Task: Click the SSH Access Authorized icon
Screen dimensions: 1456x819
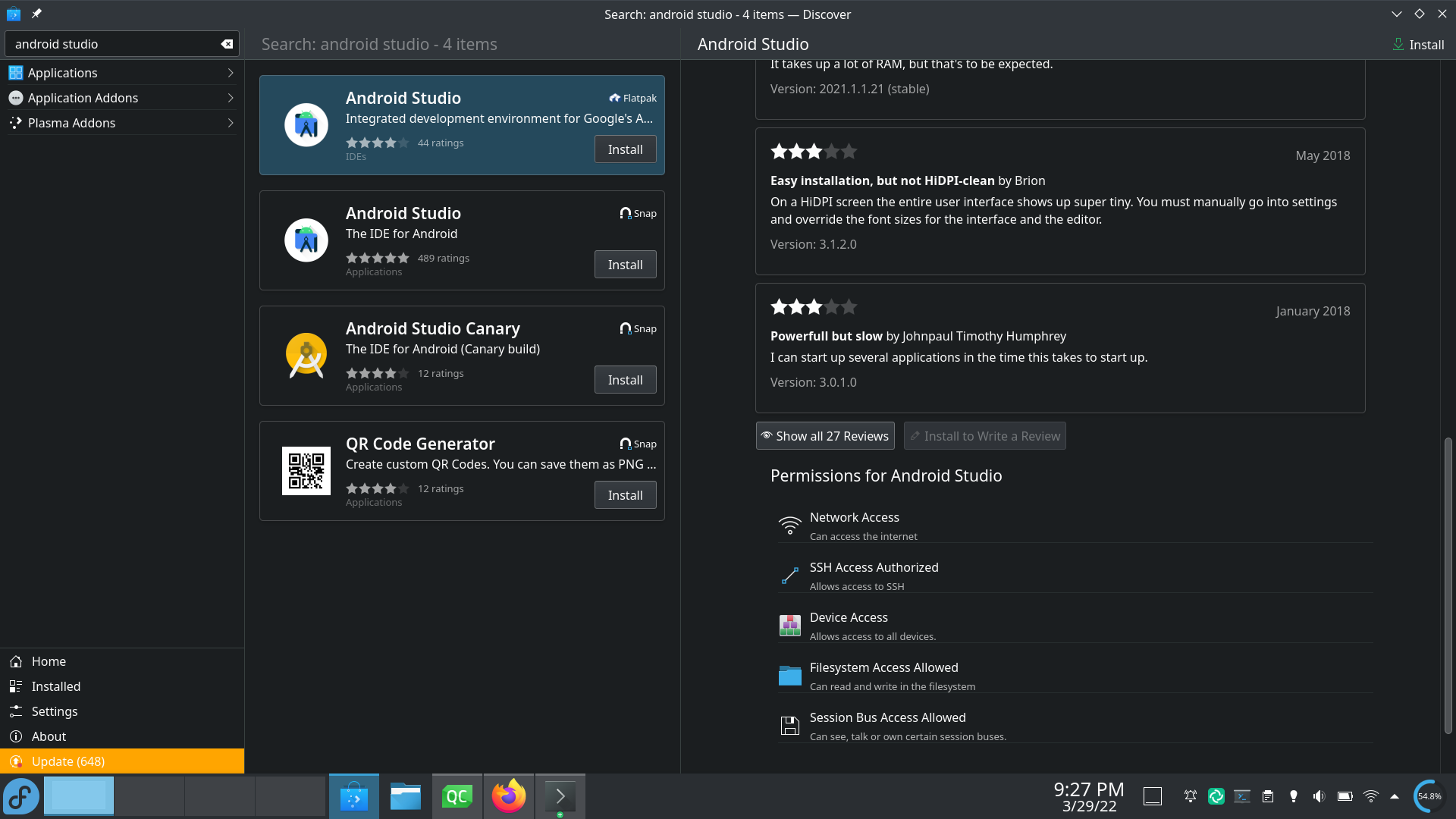Action: pos(789,576)
